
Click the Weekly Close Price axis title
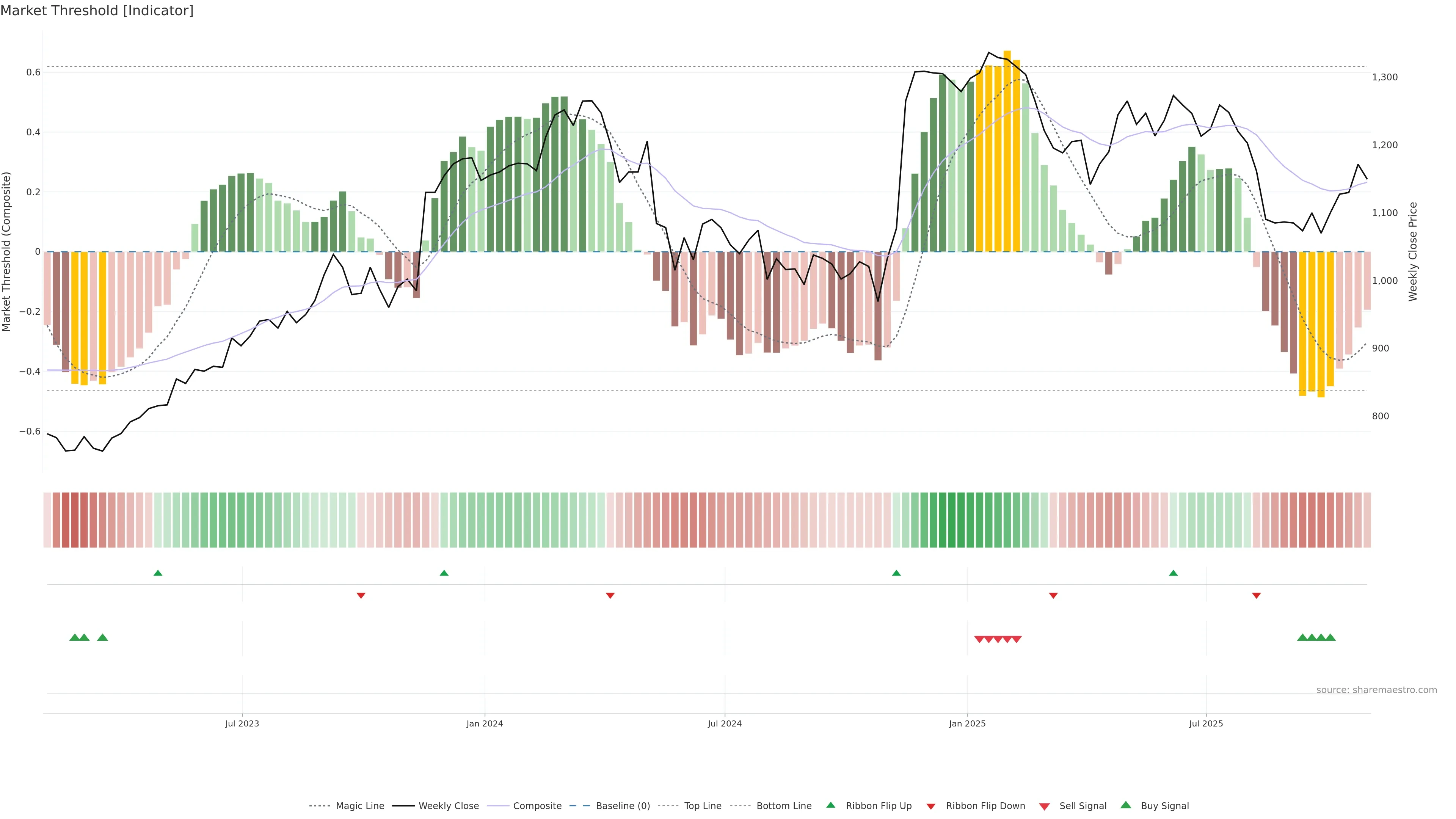tap(1412, 251)
